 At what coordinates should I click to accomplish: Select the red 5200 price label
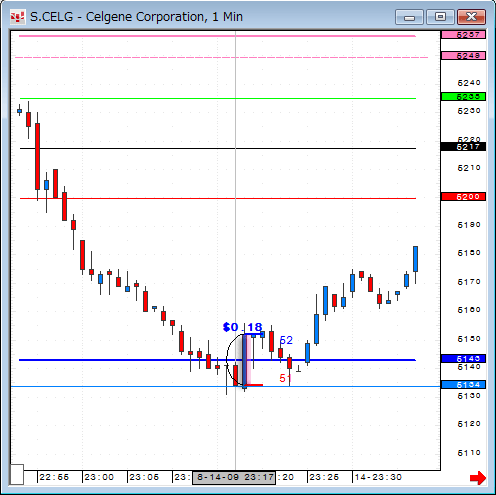(x=463, y=197)
